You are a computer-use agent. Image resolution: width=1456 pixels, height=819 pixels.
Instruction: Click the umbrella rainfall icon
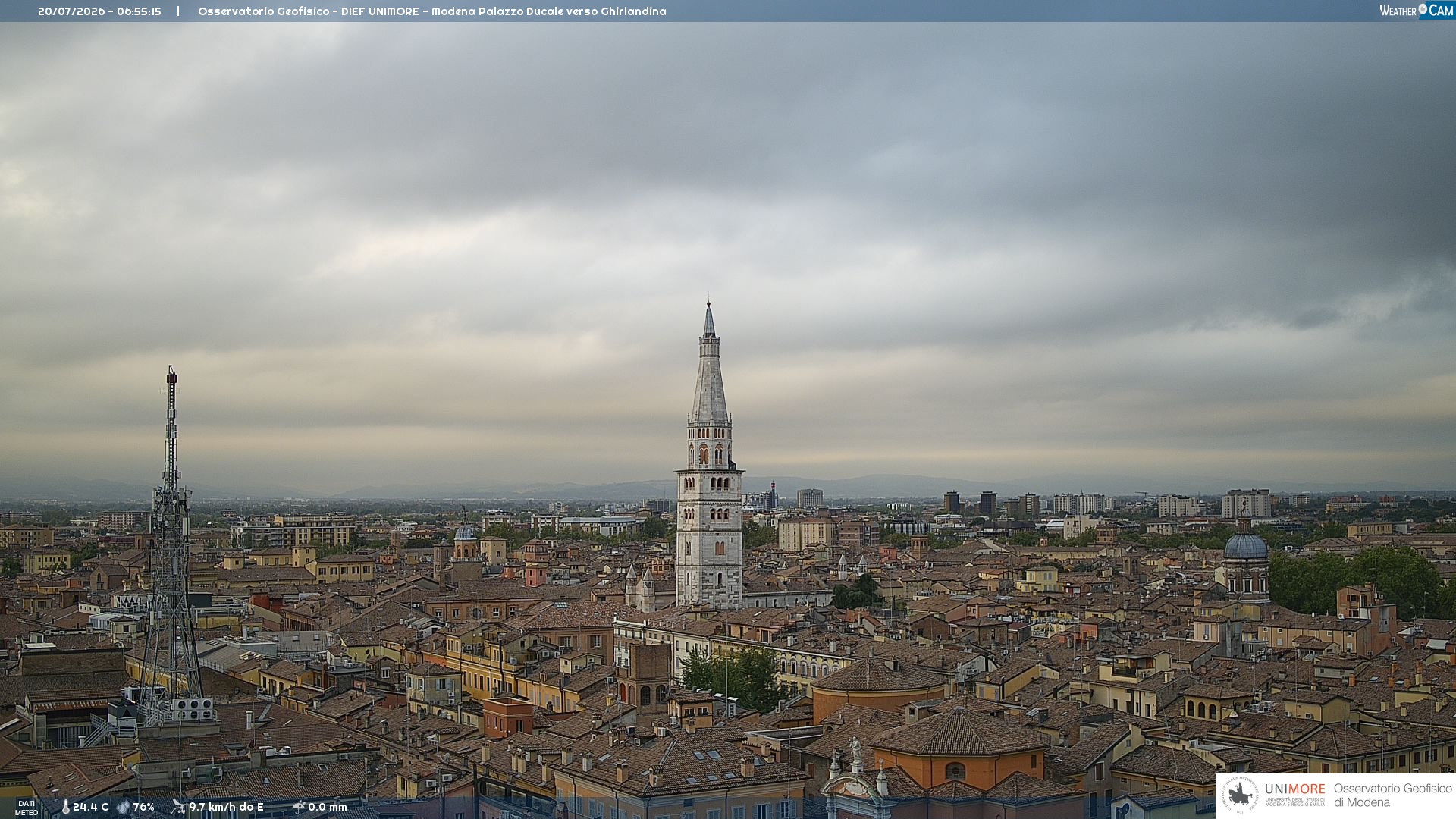(x=299, y=807)
